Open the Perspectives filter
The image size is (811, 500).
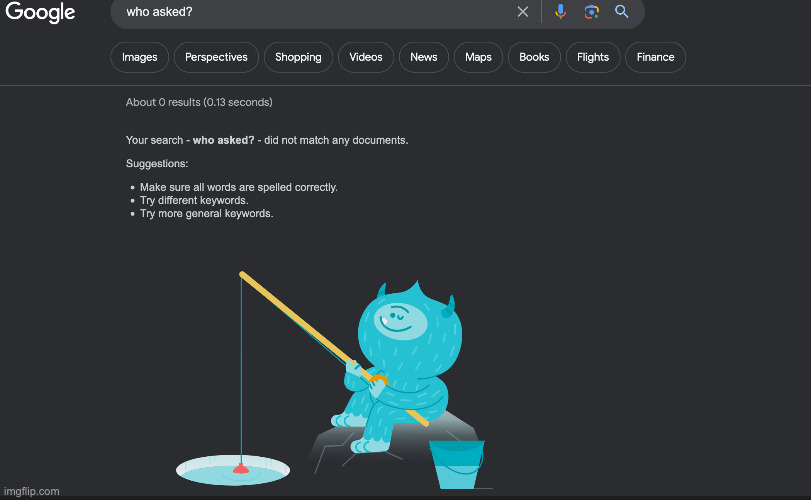216,57
